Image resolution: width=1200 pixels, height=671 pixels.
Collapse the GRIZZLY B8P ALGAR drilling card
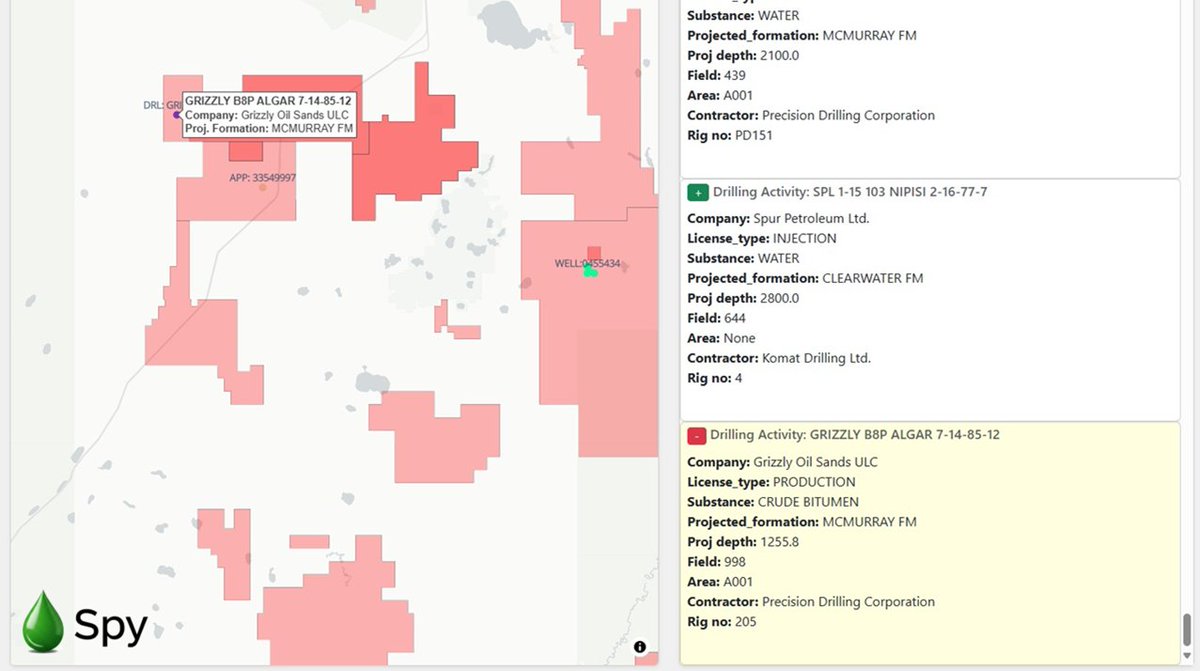[x=697, y=436]
